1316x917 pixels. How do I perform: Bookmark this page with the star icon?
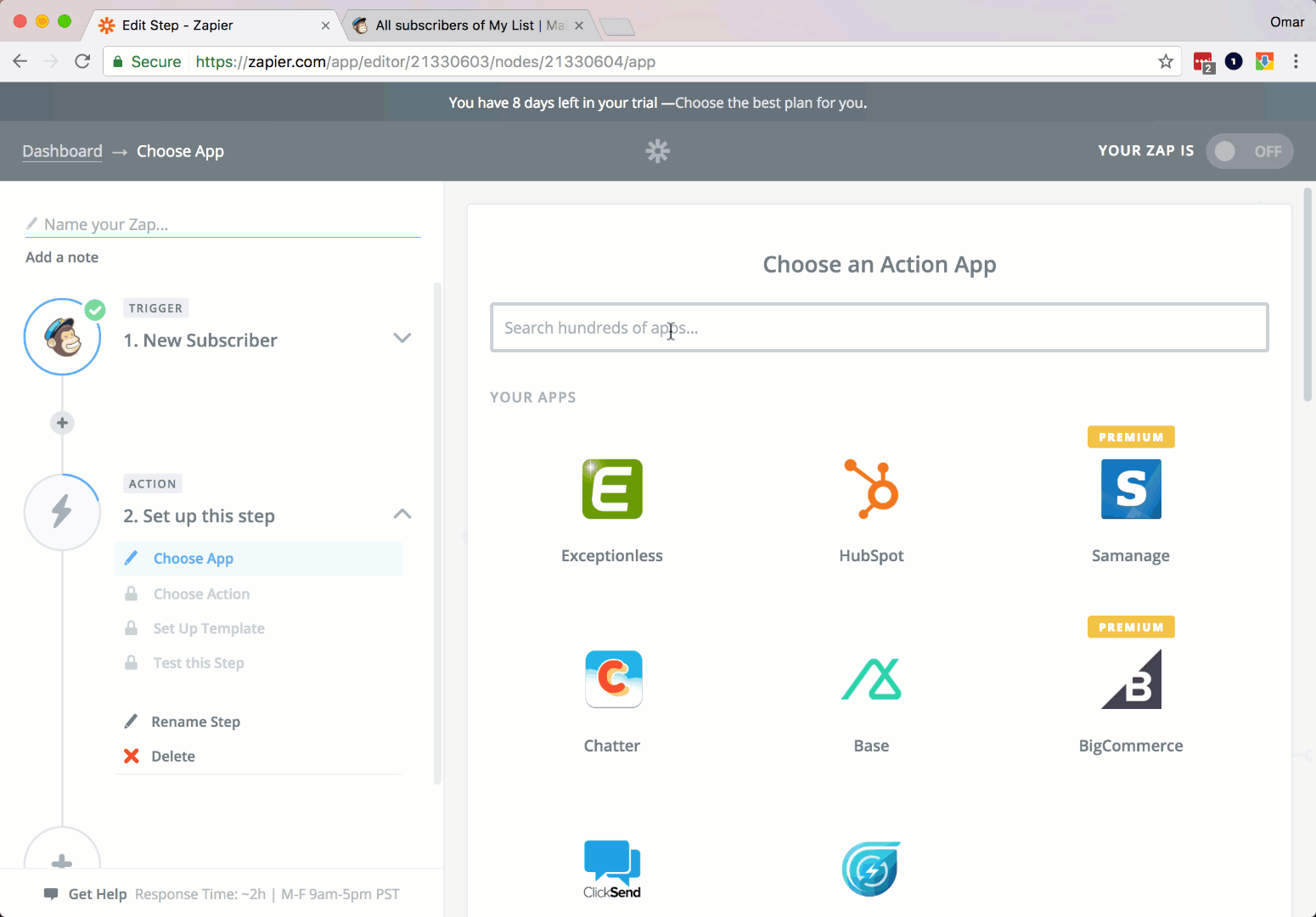click(1166, 61)
